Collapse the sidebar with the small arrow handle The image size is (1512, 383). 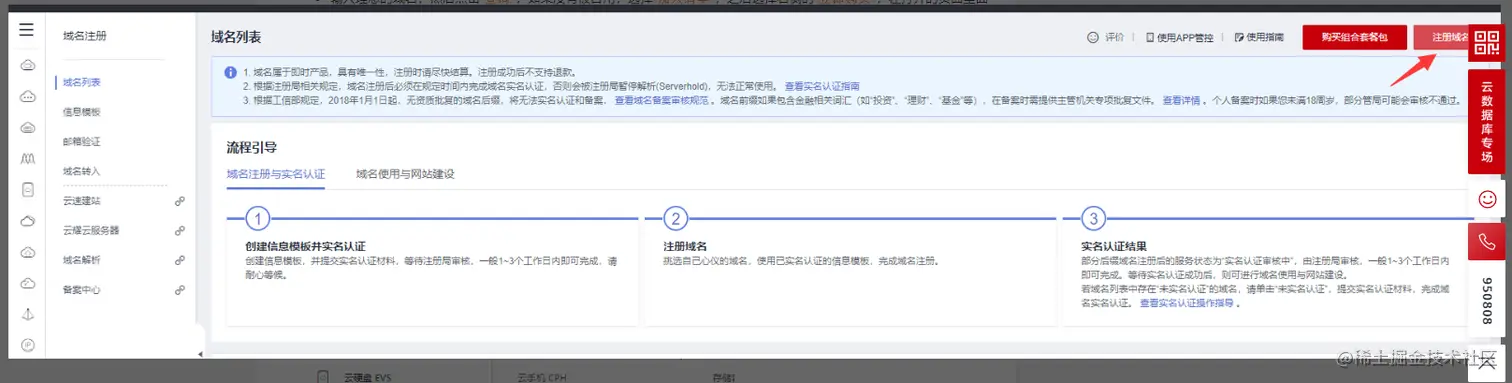[200, 354]
